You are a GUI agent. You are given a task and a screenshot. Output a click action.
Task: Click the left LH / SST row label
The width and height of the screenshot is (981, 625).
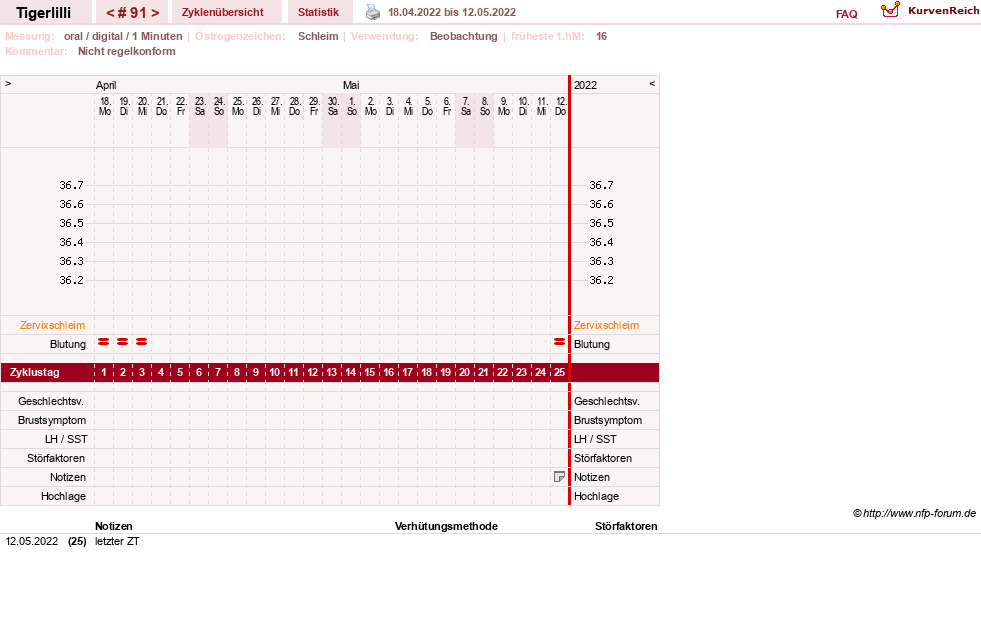[66, 439]
